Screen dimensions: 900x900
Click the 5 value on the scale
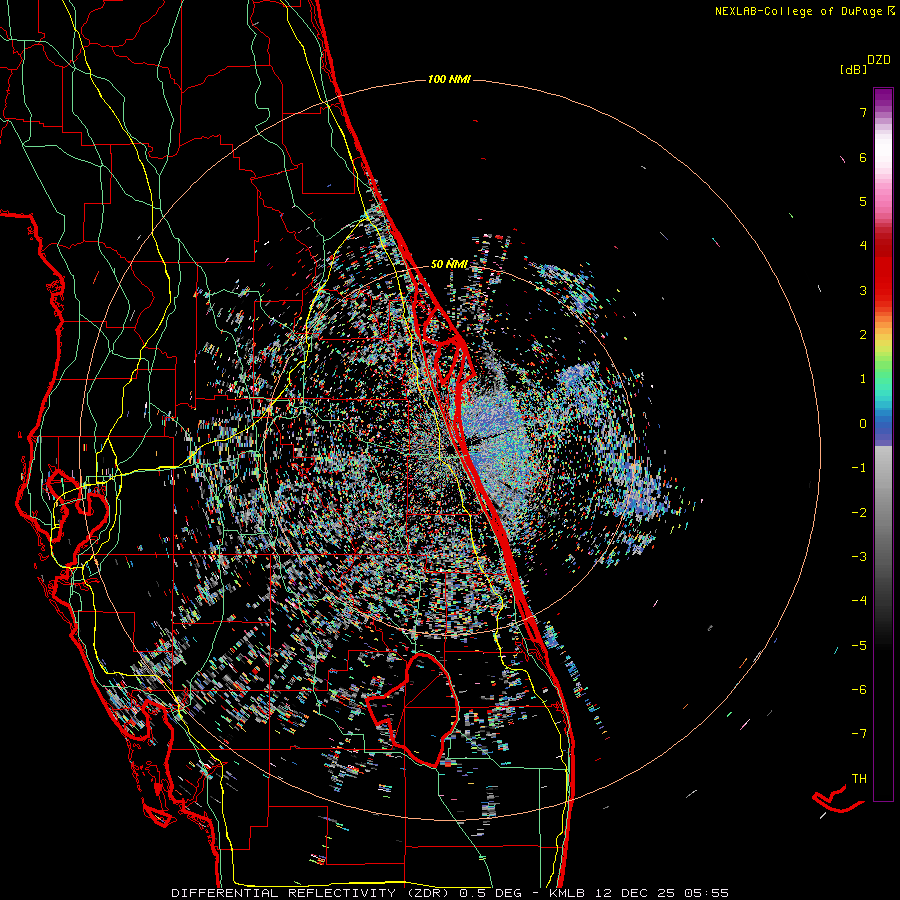pyautogui.click(x=863, y=201)
